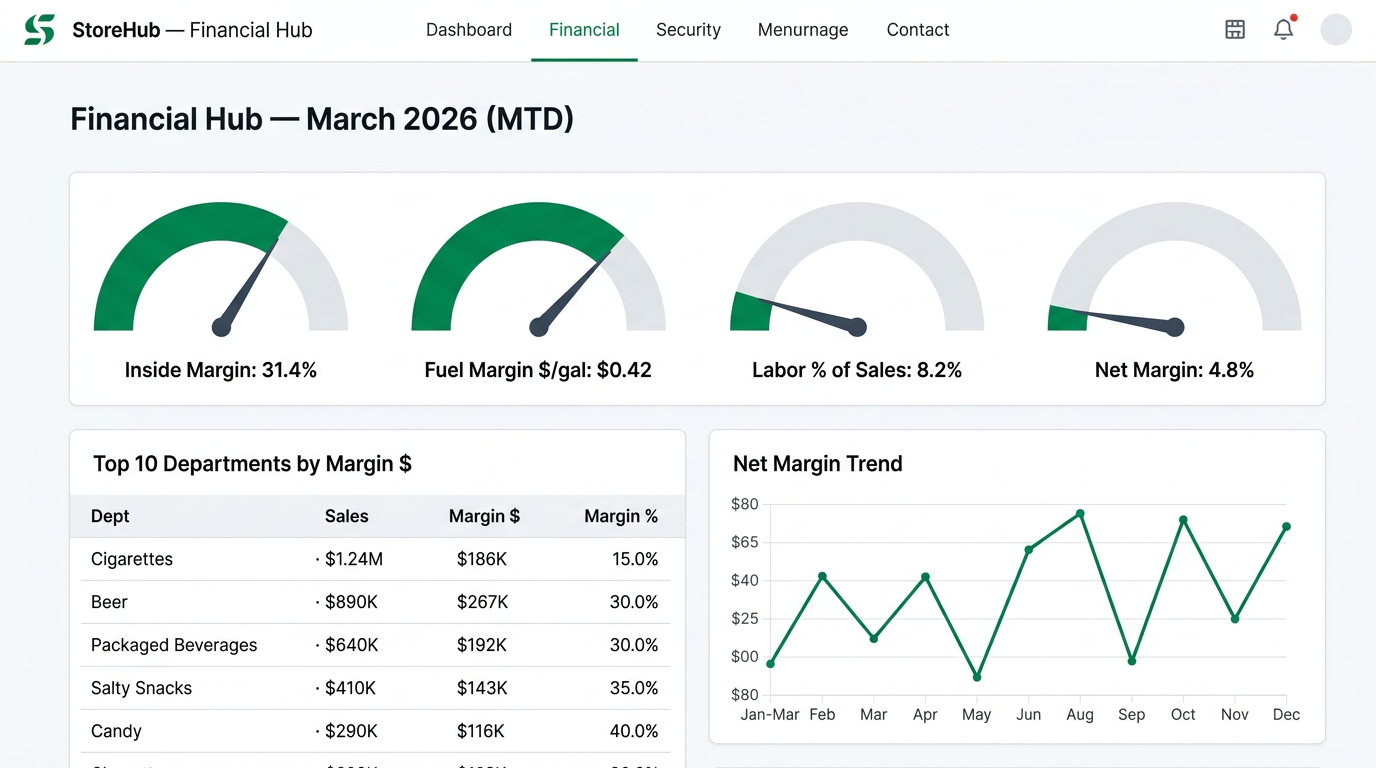Click the $143K margin value

[482, 688]
